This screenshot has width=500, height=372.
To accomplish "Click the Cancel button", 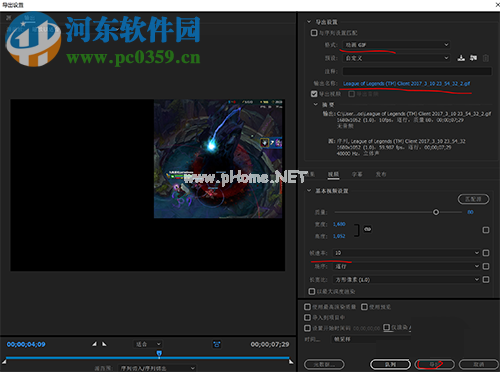I will [479, 364].
